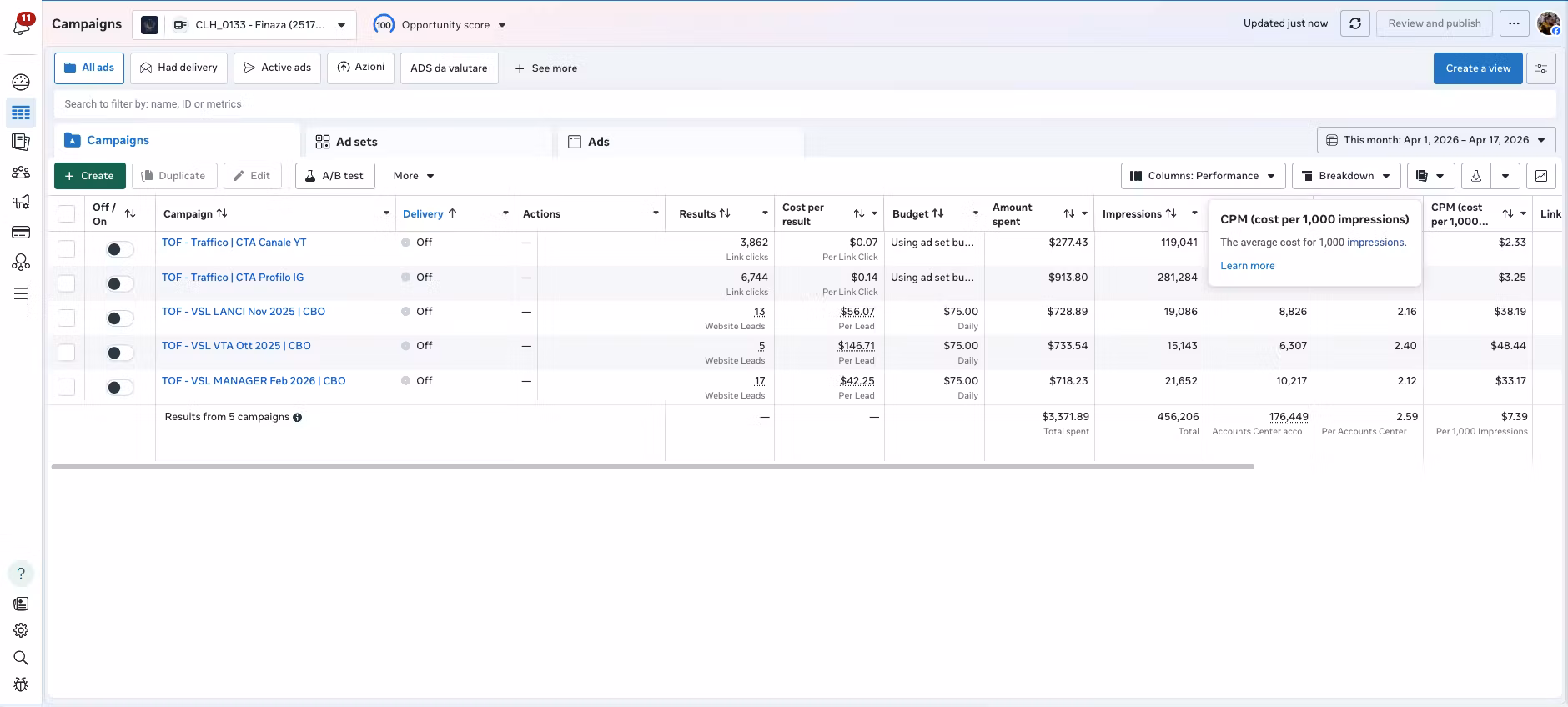
Task: Open Settings gear icon in sidebar
Action: [21, 630]
